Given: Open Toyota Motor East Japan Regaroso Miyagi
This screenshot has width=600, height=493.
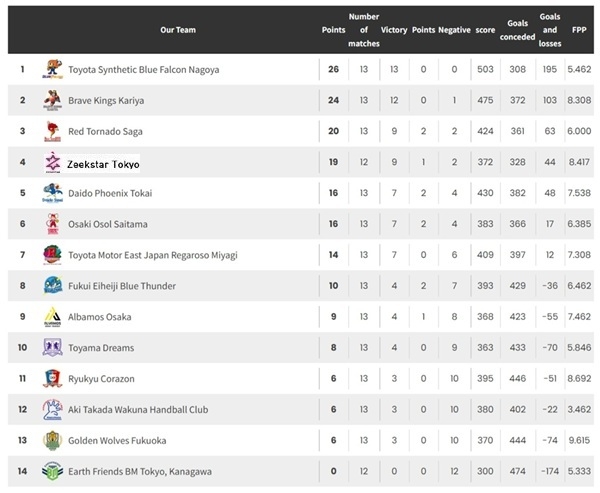Looking at the screenshot, I should point(152,255).
